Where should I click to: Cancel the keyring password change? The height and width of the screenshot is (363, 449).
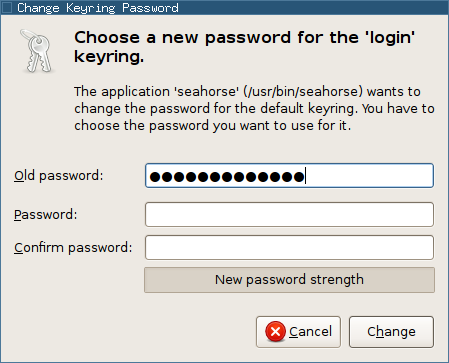(x=298, y=332)
